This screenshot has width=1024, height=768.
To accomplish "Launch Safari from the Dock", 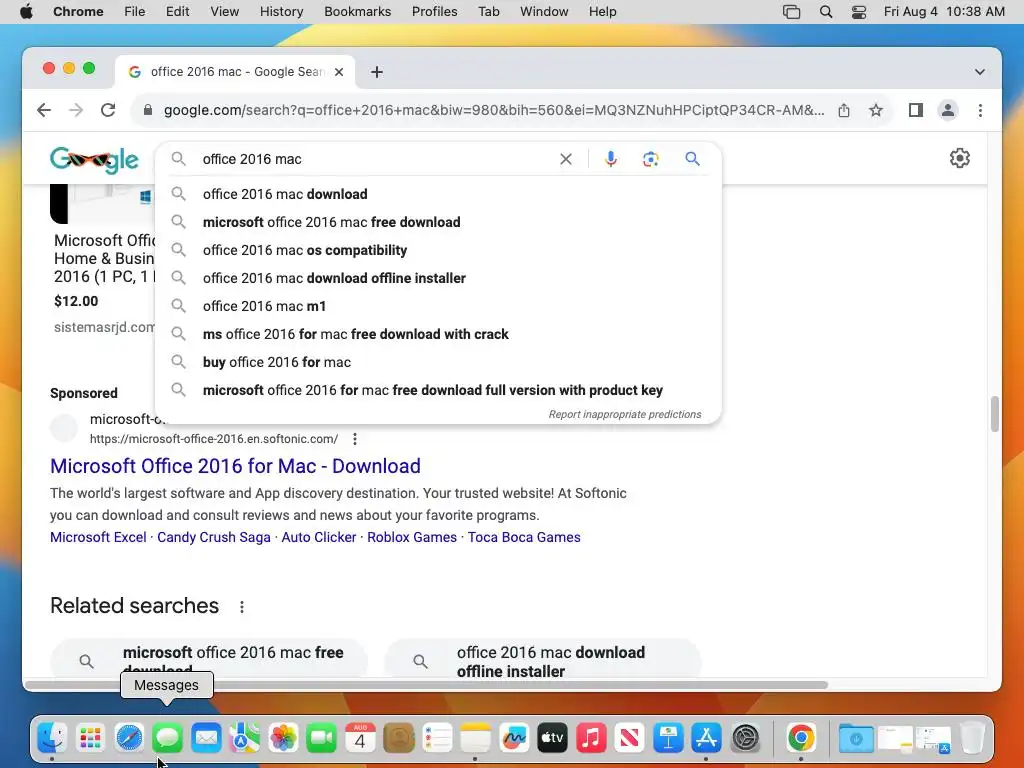I will coord(129,738).
